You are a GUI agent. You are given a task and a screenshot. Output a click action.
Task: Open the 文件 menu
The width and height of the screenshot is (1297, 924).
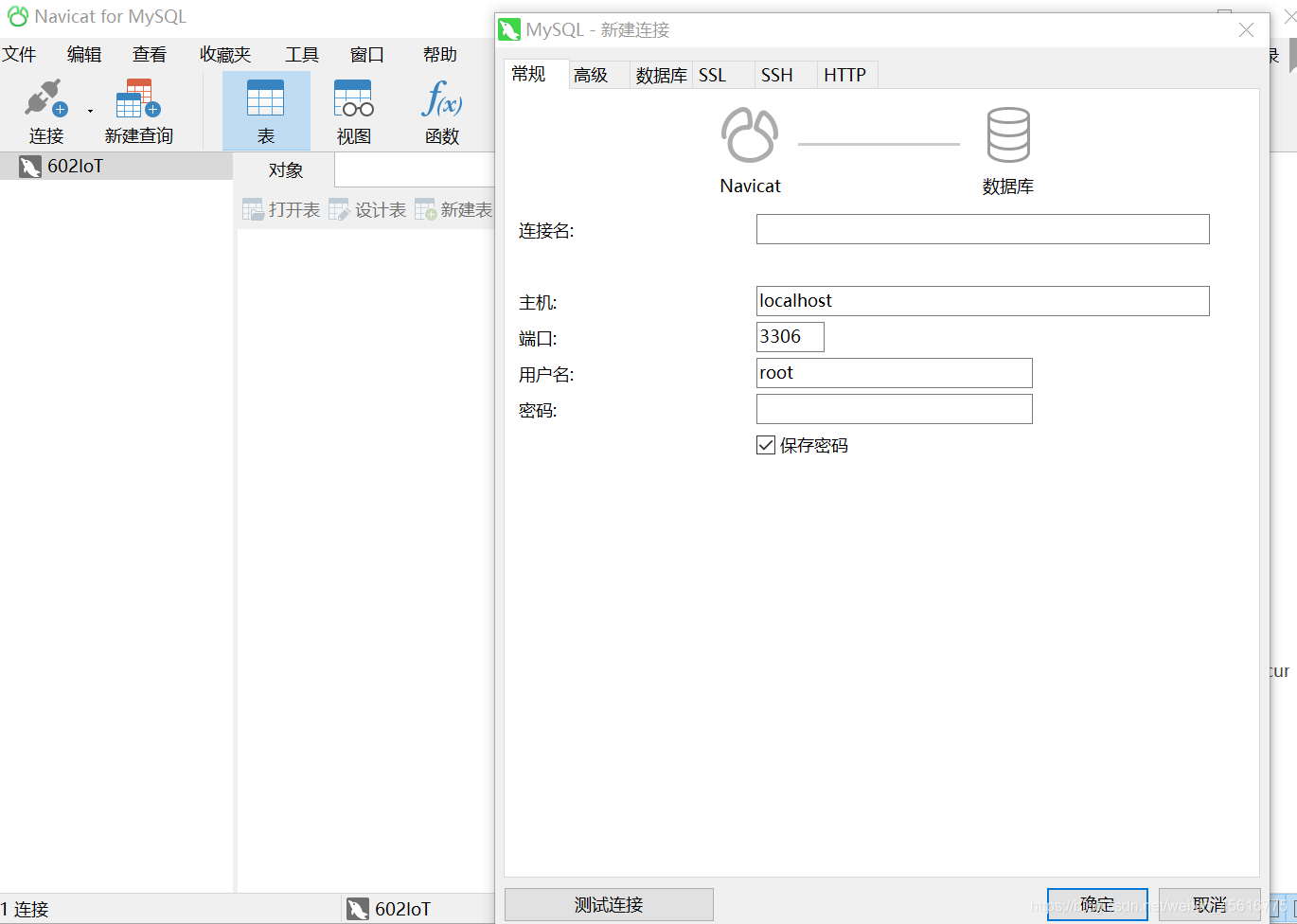click(19, 54)
